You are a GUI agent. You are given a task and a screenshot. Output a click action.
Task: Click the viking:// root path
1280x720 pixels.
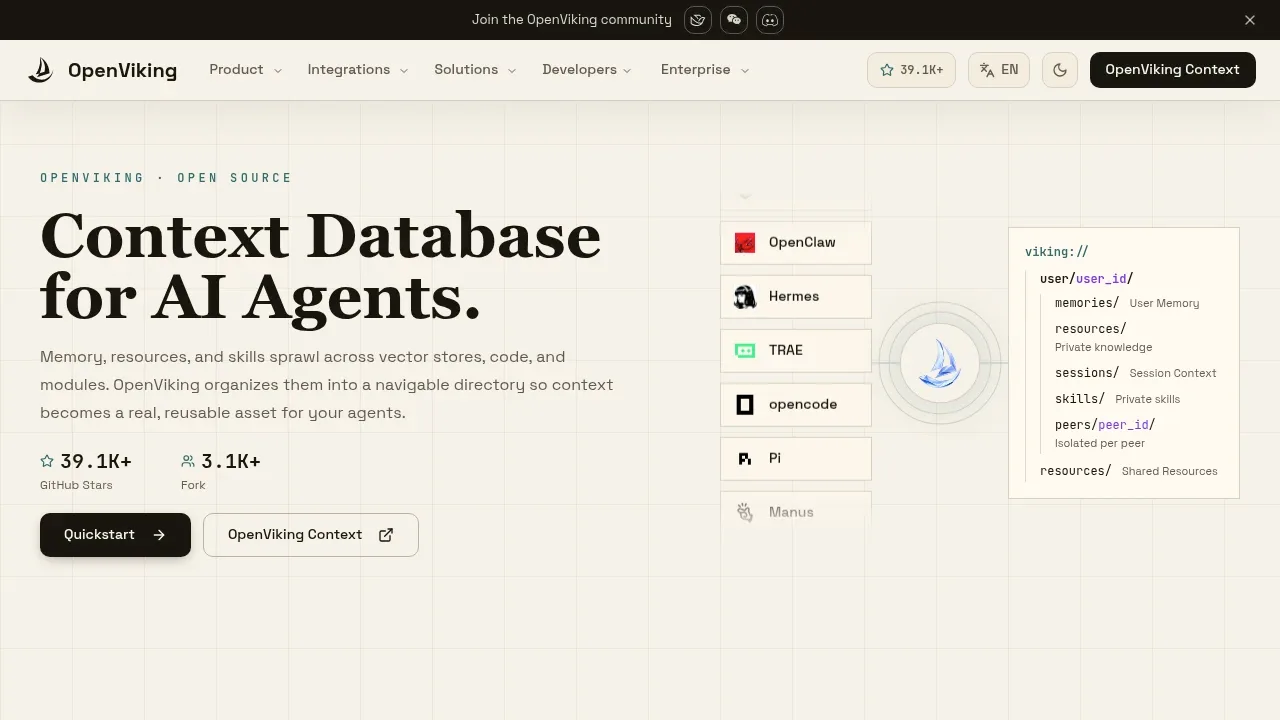(x=1056, y=252)
